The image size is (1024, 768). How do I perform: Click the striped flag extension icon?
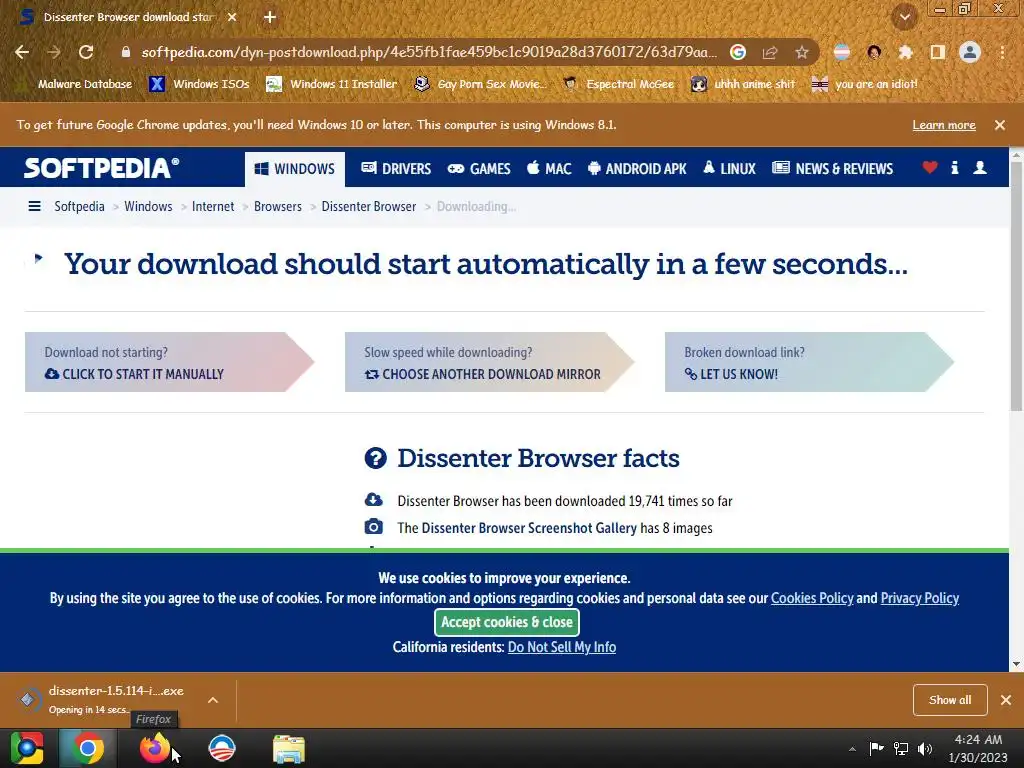point(842,52)
